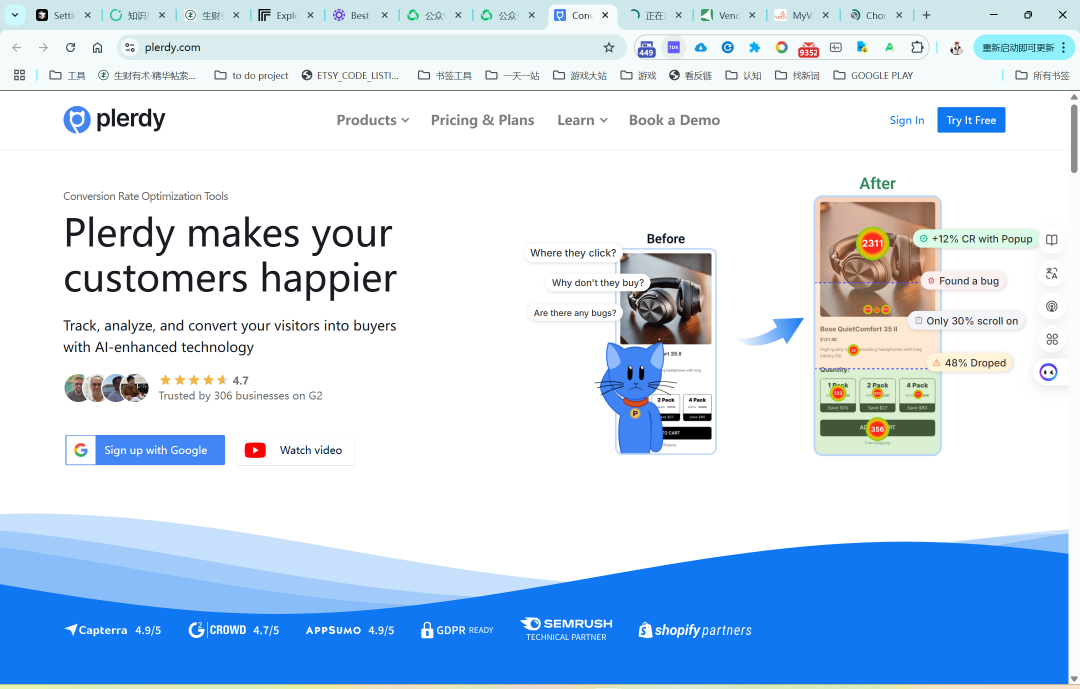This screenshot has width=1080, height=689.
Task: Open the apps grid in bookmarks bar
Action: tap(19, 75)
